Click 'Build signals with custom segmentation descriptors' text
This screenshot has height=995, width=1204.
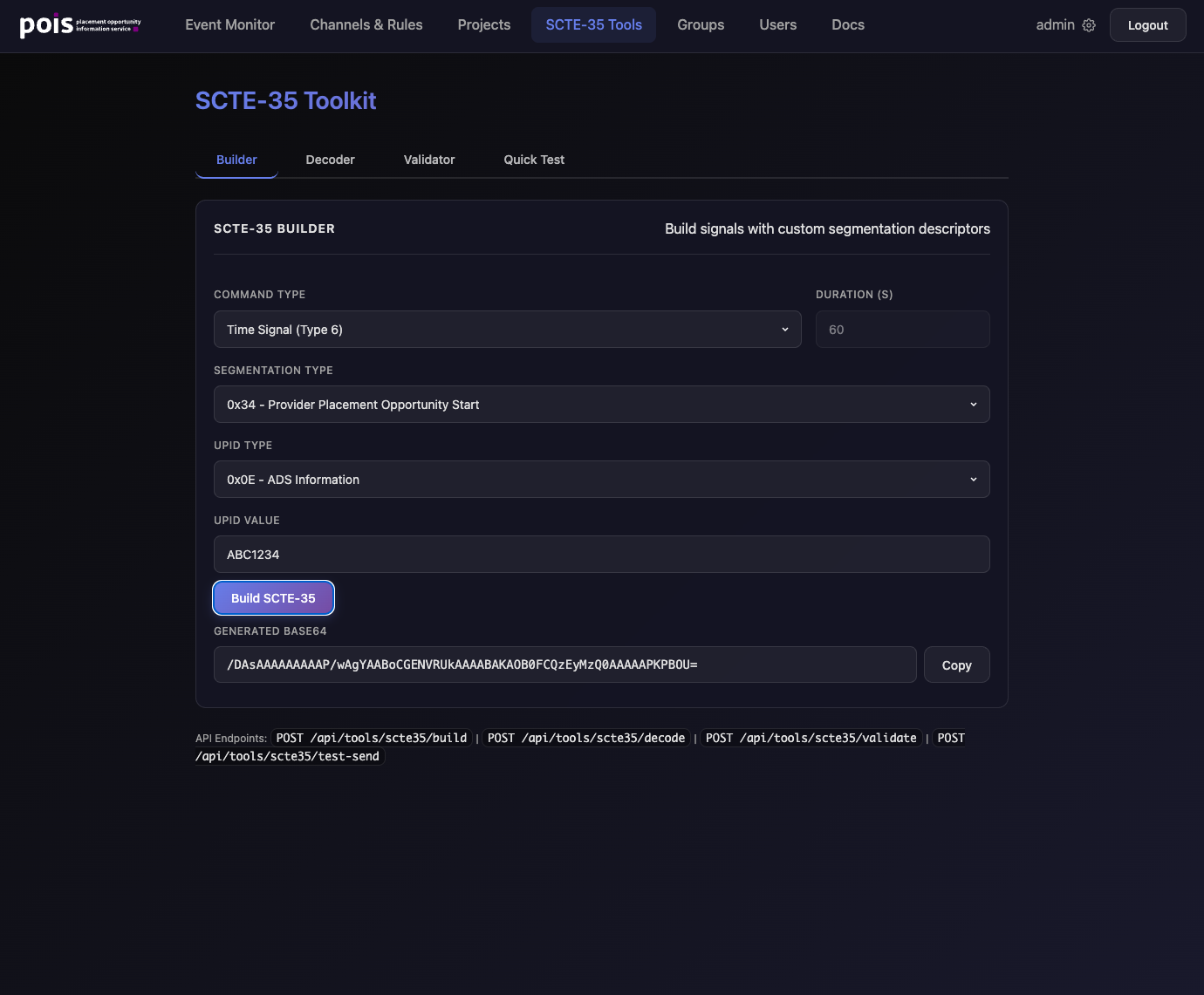(x=827, y=228)
